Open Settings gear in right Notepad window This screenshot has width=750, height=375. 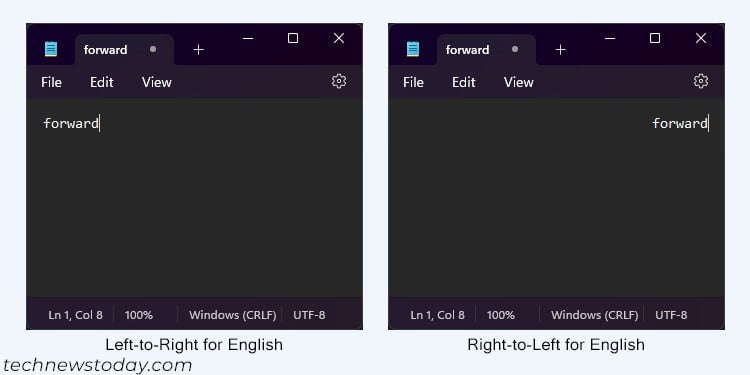pos(701,81)
